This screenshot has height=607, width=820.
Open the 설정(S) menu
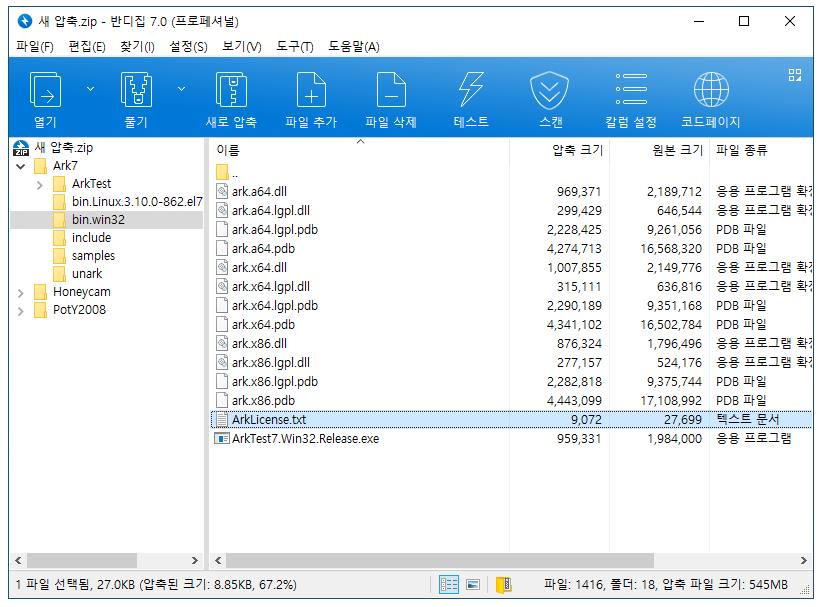point(188,47)
